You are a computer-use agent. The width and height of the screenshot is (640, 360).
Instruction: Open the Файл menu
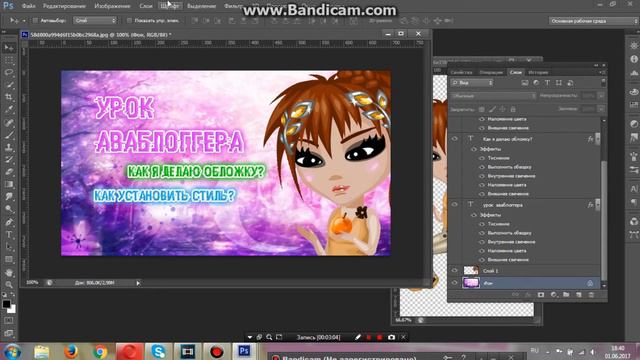tap(28, 6)
